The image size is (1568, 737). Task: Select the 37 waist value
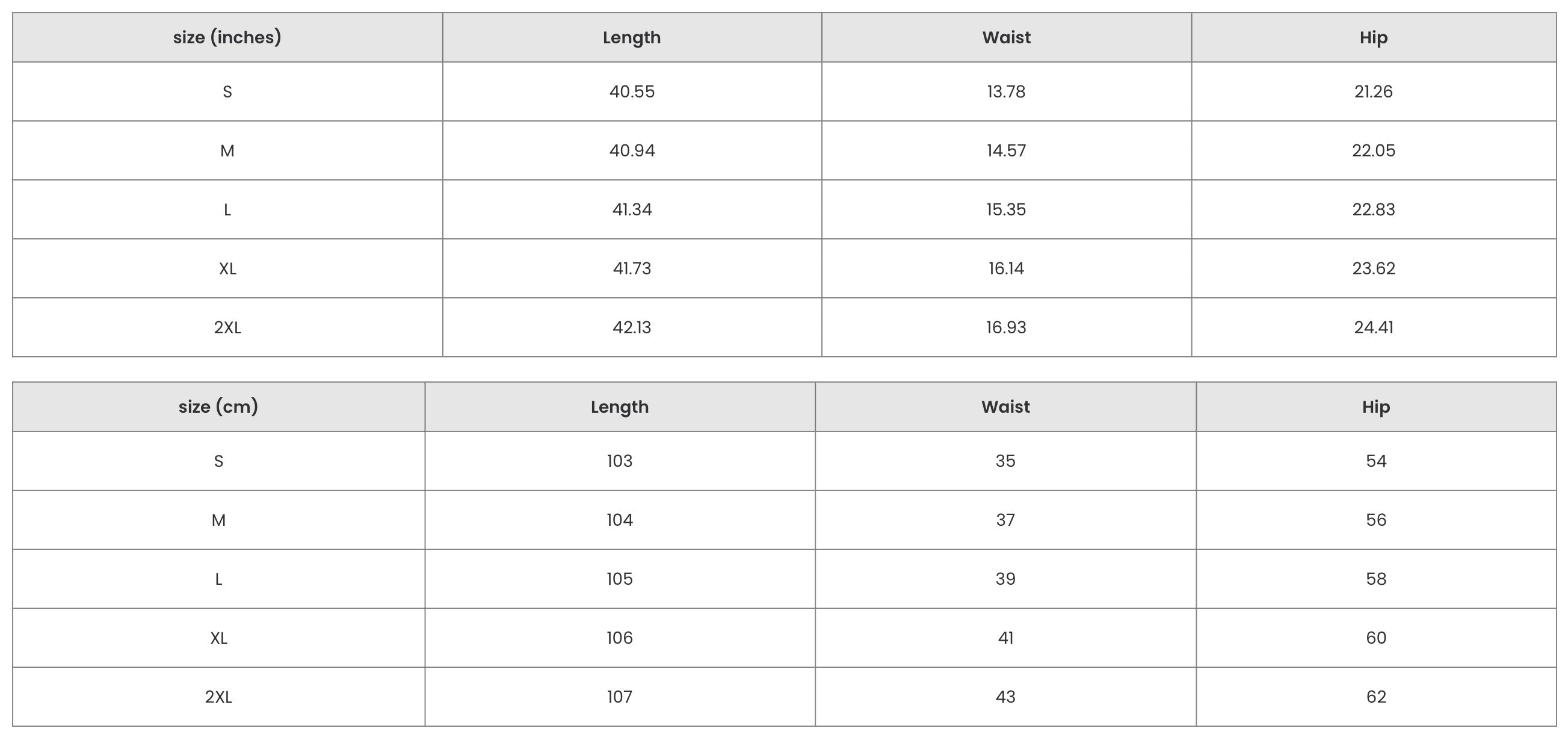[1005, 520]
